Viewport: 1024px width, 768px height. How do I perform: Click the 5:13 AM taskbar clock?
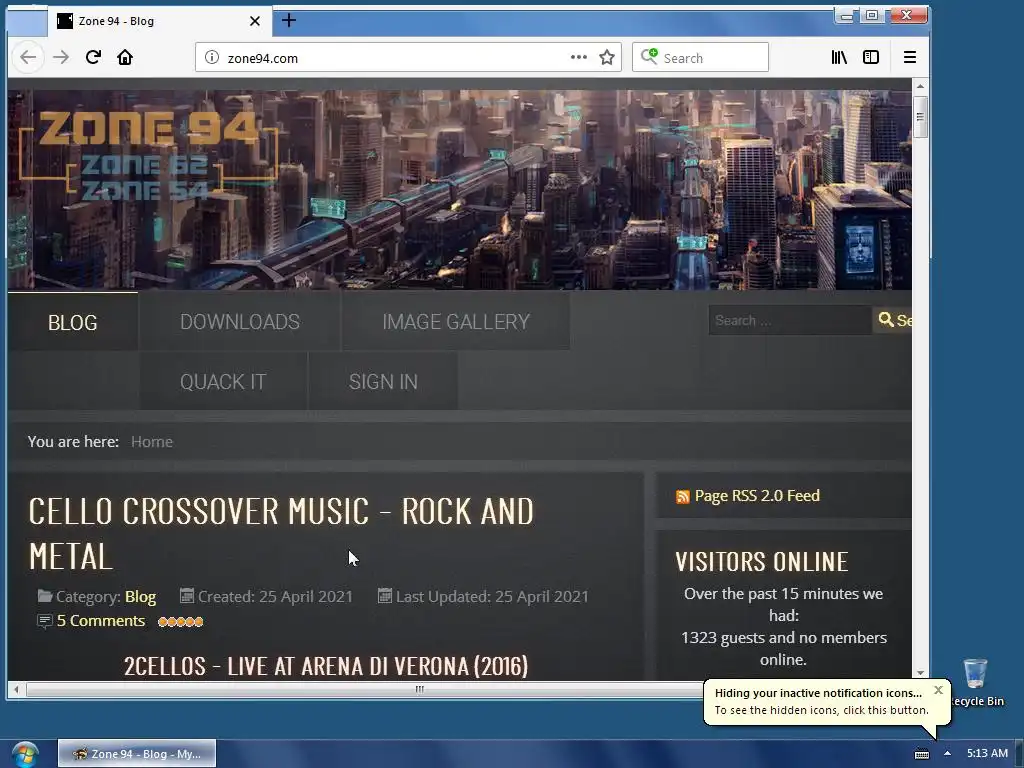[x=987, y=754]
